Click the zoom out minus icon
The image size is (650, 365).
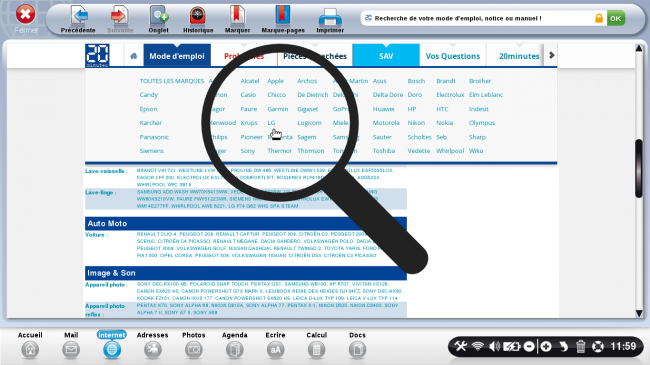529,346
